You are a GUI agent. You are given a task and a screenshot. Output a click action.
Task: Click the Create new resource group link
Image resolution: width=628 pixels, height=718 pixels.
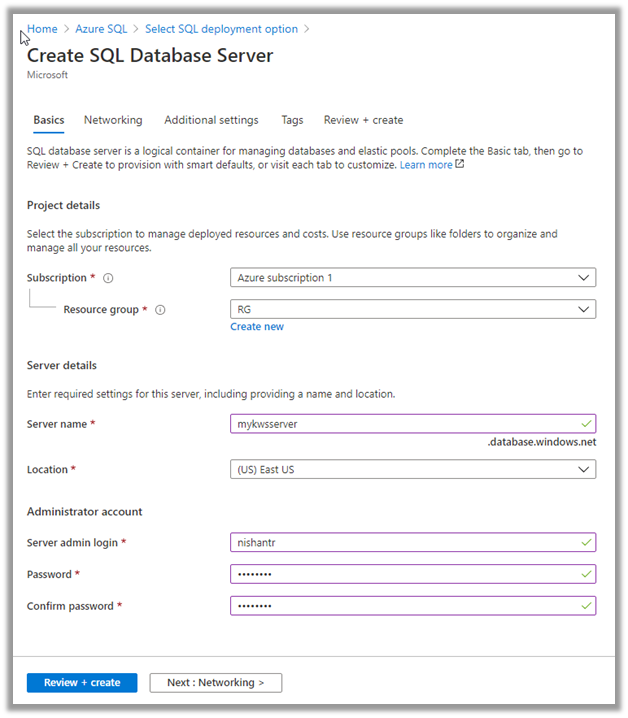tap(257, 327)
